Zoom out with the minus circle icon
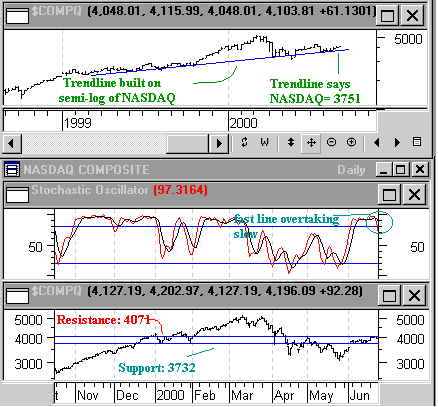438x407 pixels. click(331, 143)
